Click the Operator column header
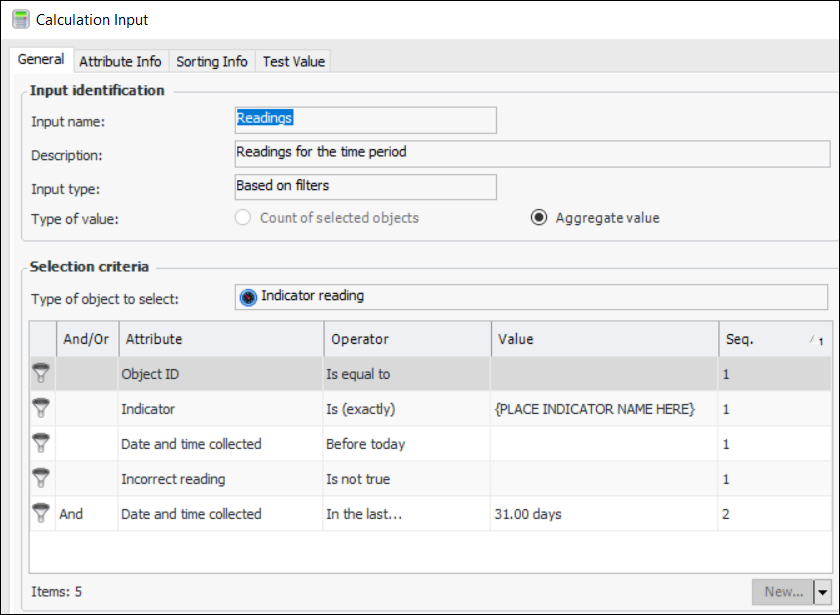The image size is (840, 615). coord(406,339)
